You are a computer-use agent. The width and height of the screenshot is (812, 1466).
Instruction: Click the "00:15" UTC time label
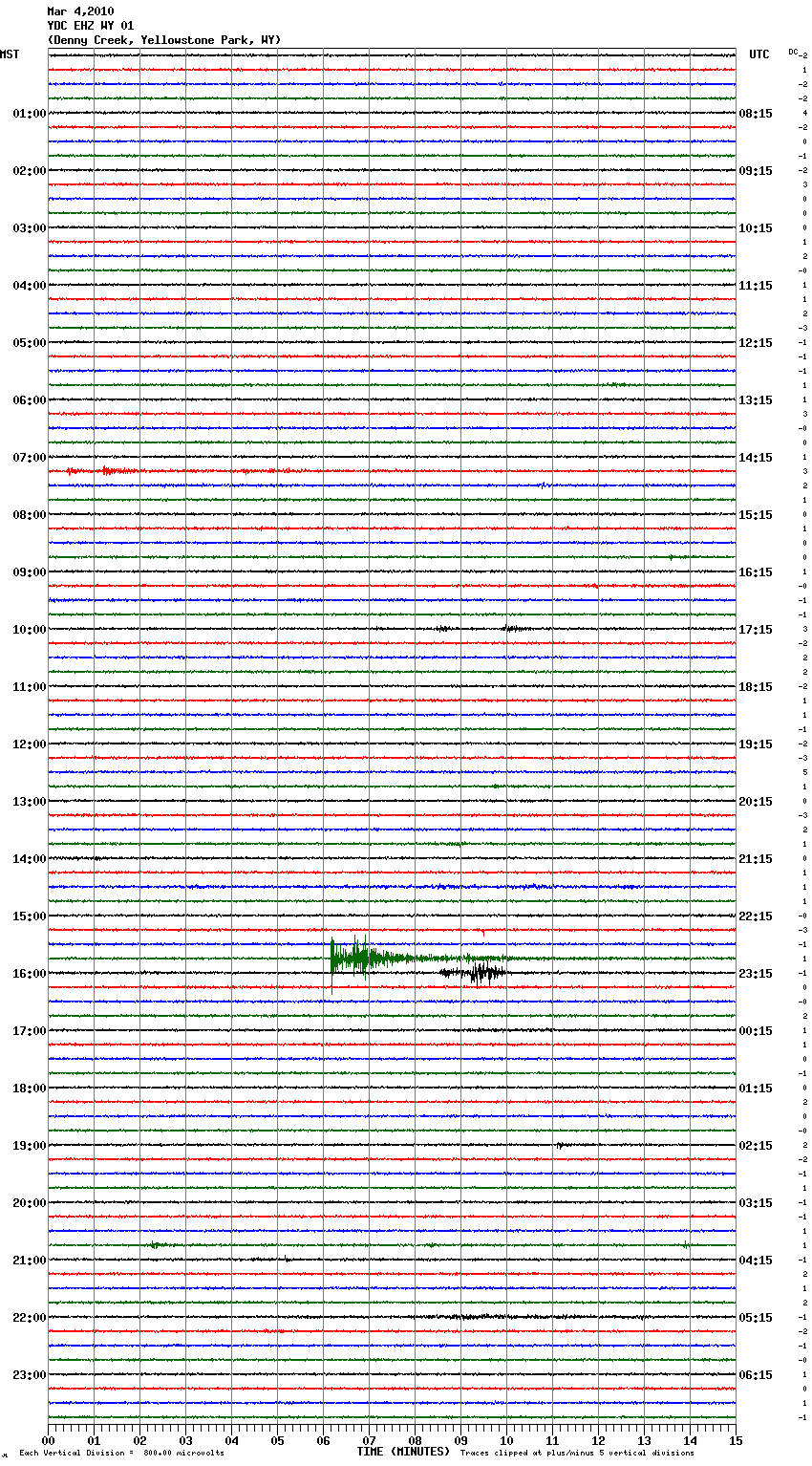pyautogui.click(x=756, y=1031)
